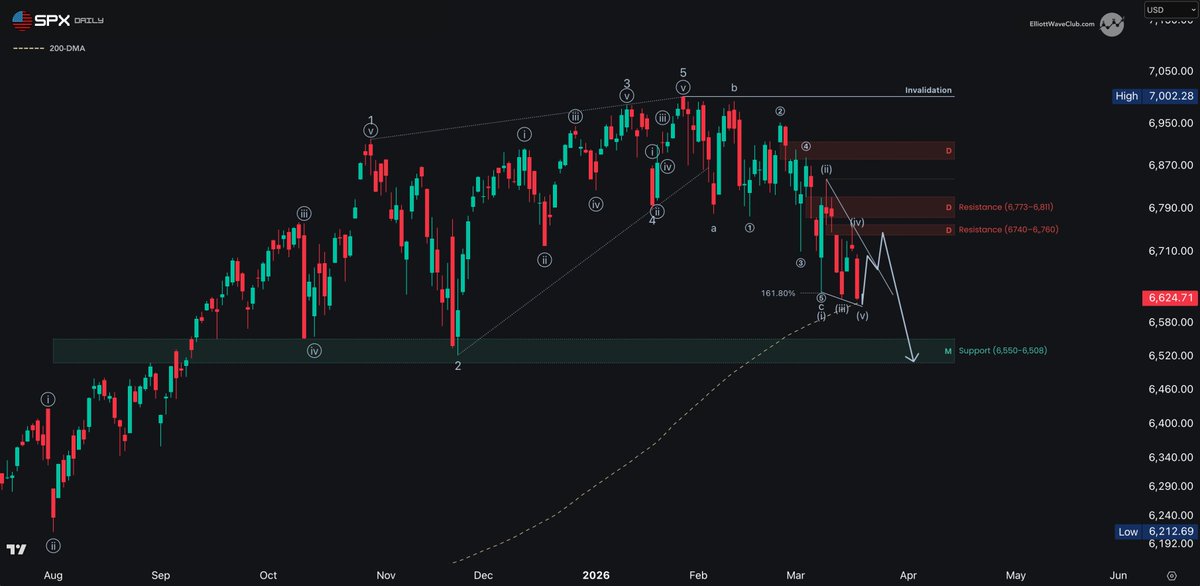Click the Oct label on time axis
1200x586 pixels.
[x=267, y=576]
